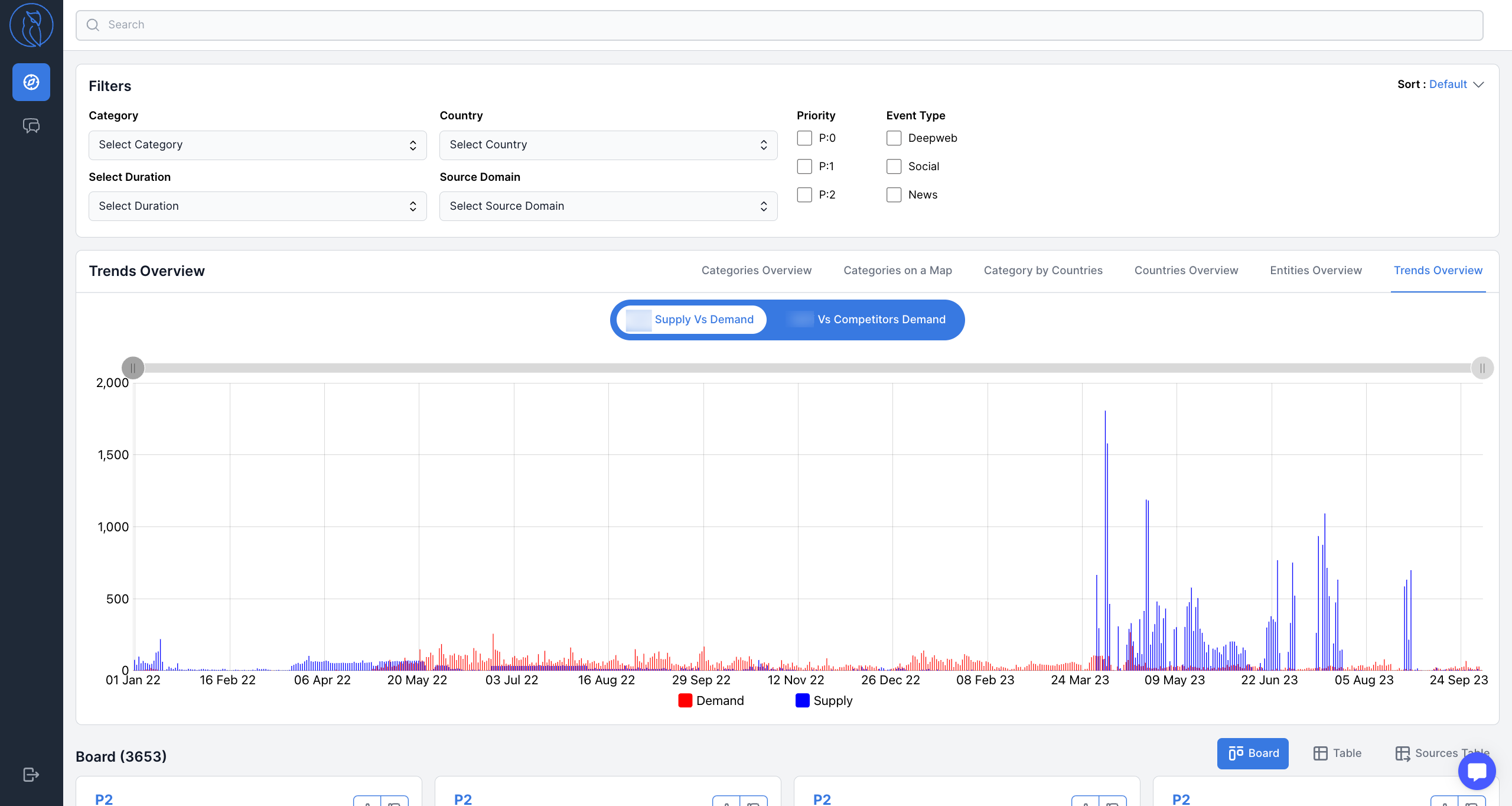Enable the P:0 priority checkbox

804,138
